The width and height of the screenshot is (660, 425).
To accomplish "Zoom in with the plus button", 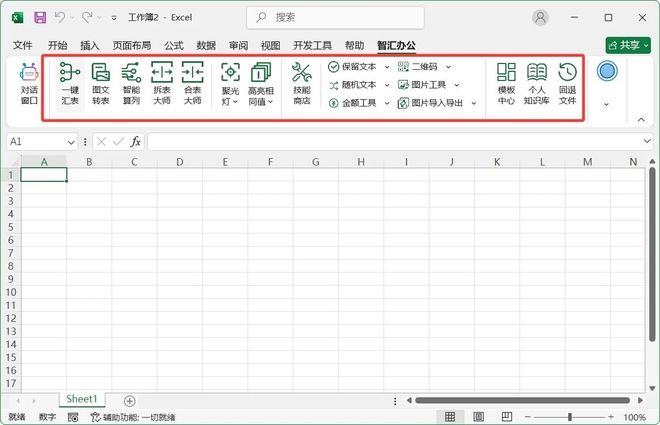I will [610, 417].
